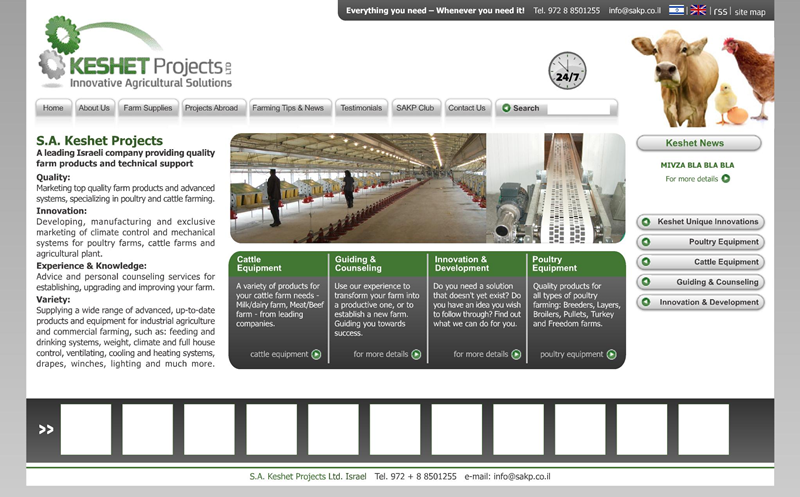Viewport: 800px width, 497px height.
Task: Click the cow and chicken header image
Action: pos(703,78)
